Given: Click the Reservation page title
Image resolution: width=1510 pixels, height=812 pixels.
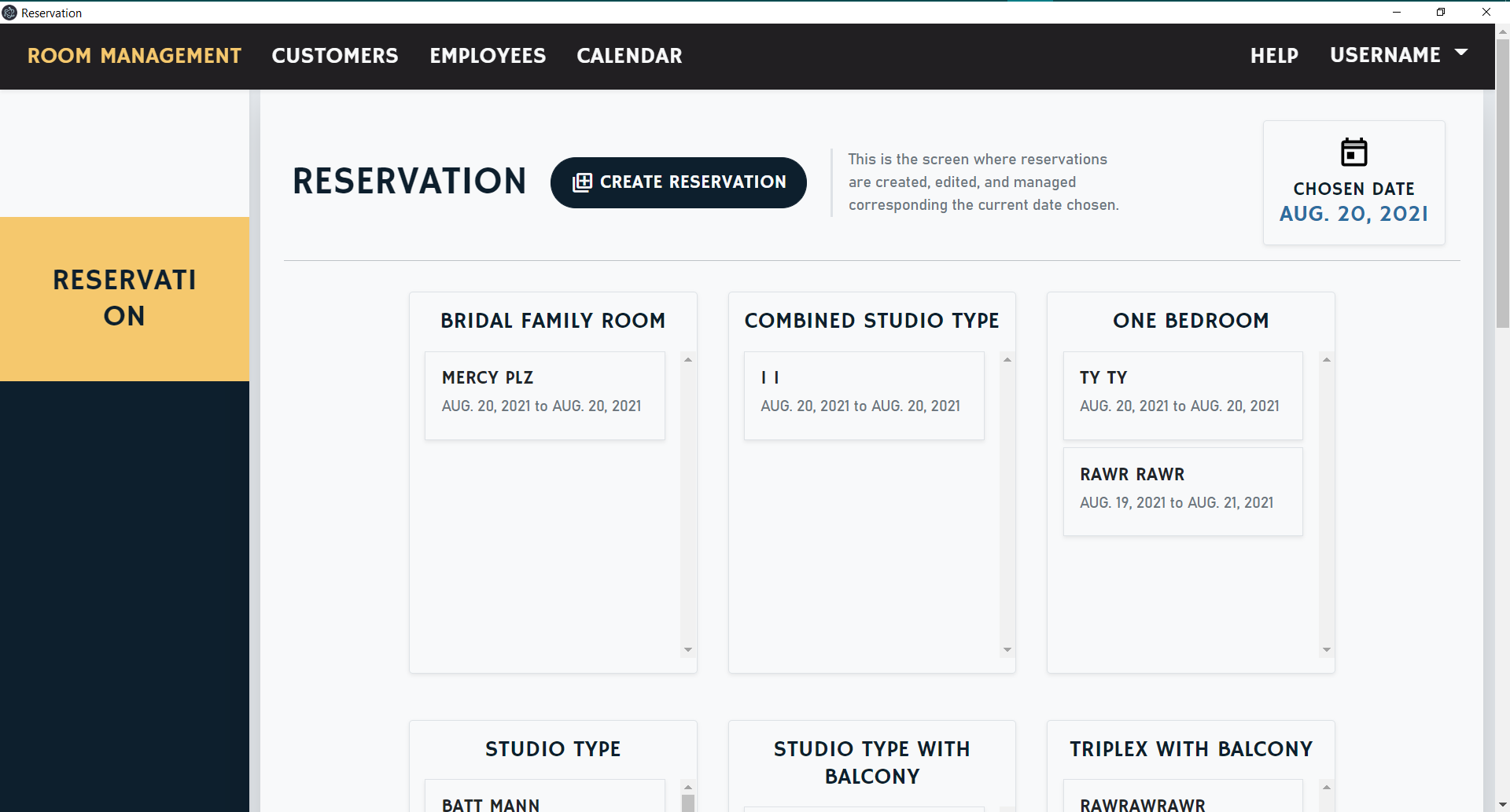Looking at the screenshot, I should 410,182.
